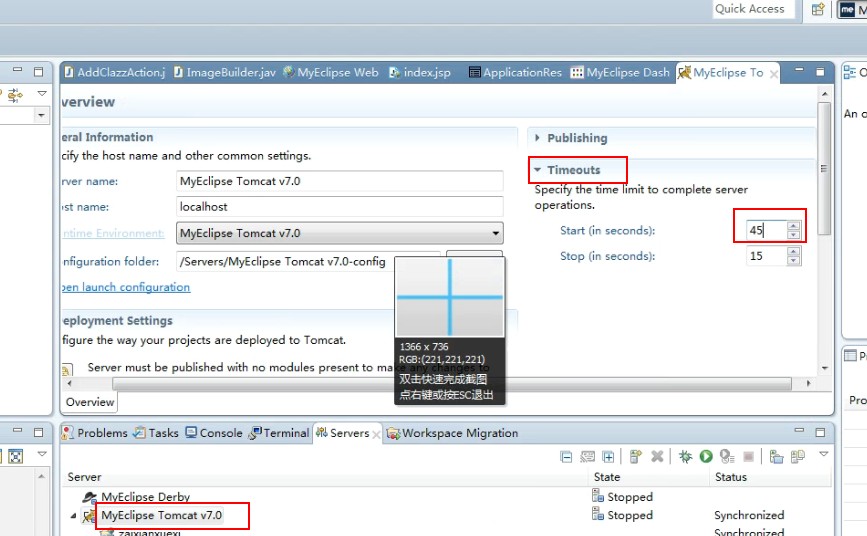Open the Tasks tab
This screenshot has height=536, width=867.
(156, 433)
